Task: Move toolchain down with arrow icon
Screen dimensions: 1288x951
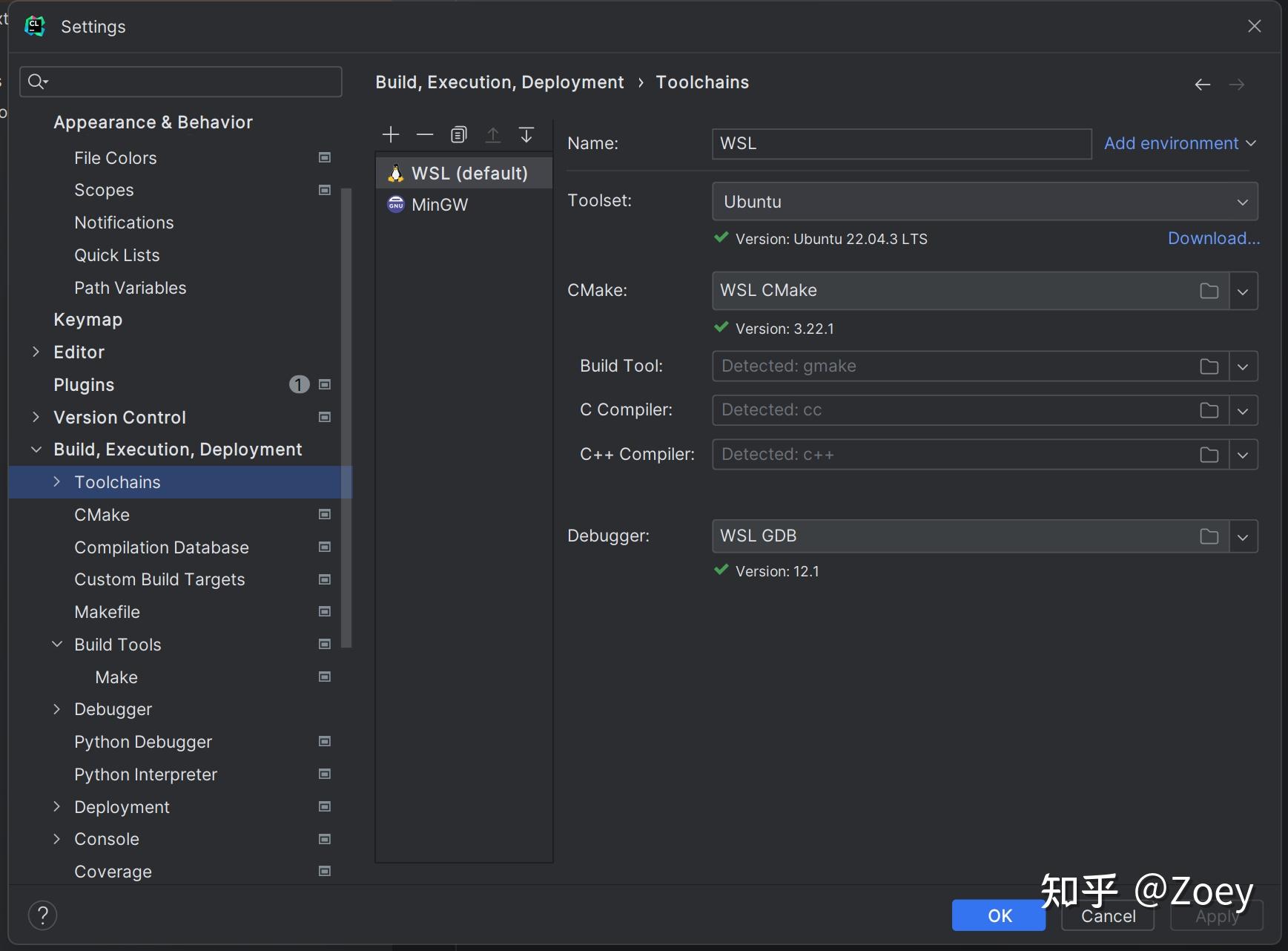Action: (x=526, y=134)
